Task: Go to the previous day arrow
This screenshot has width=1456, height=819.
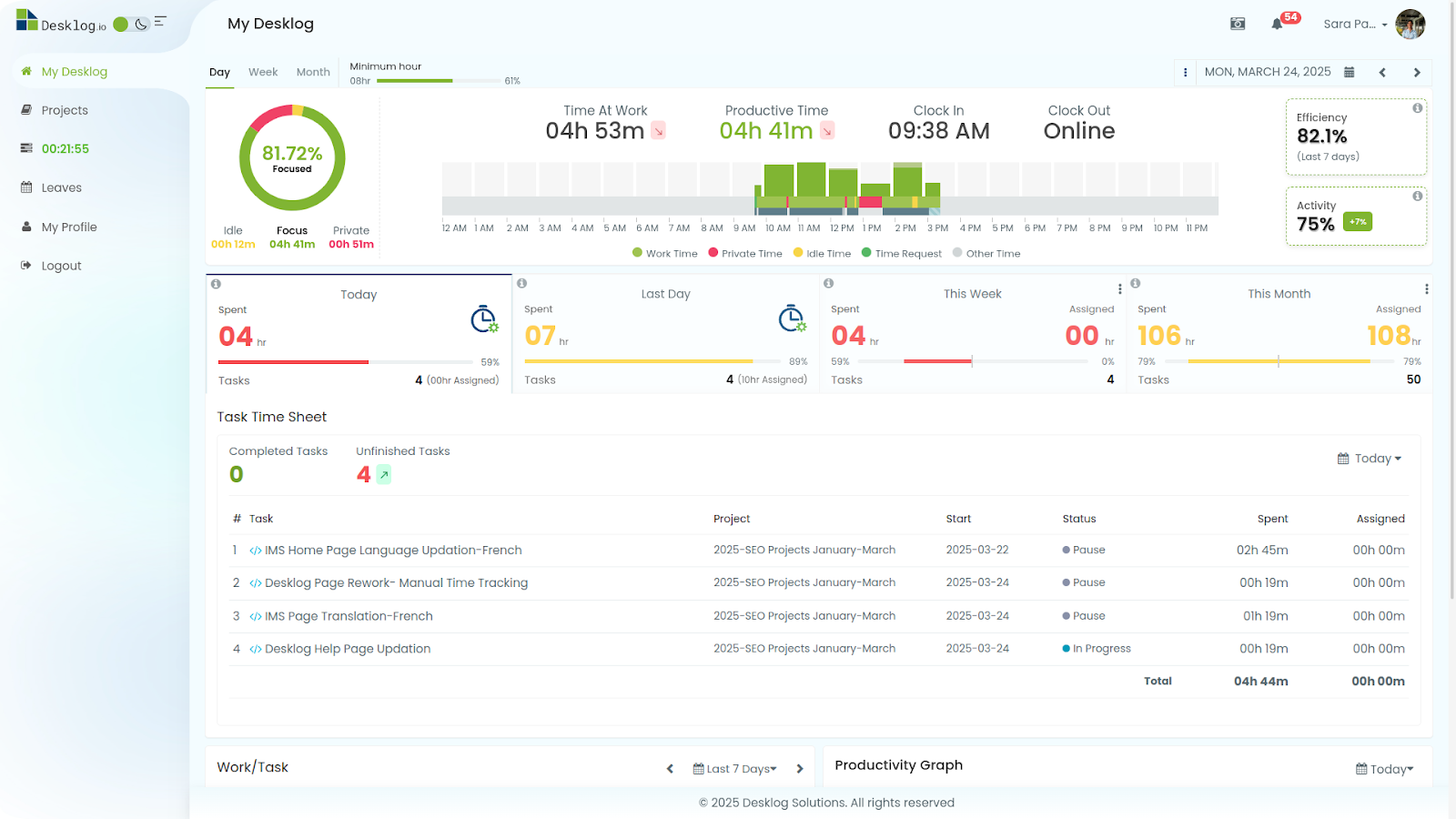Action: click(1382, 73)
